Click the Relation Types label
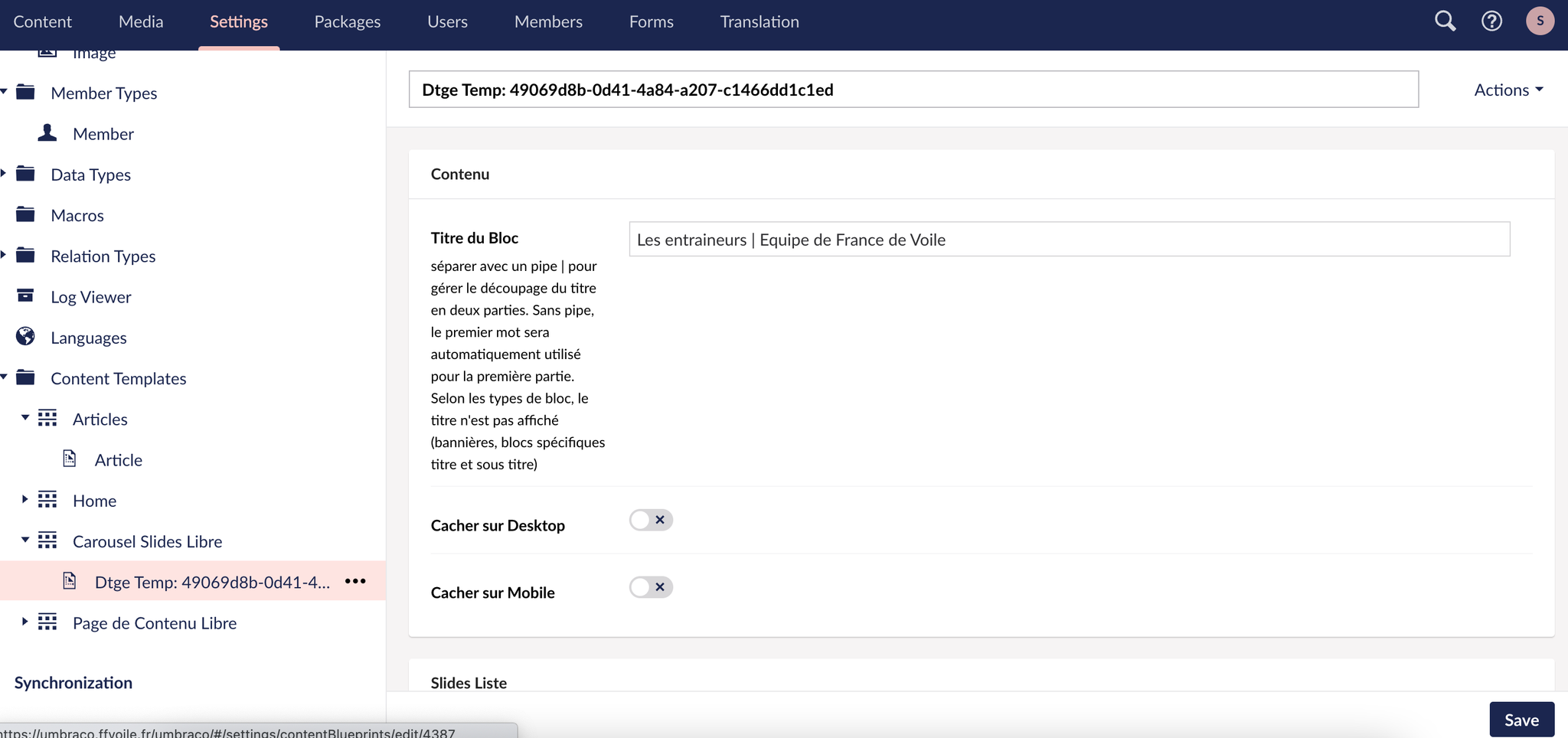The width and height of the screenshot is (1568, 738). point(103,256)
